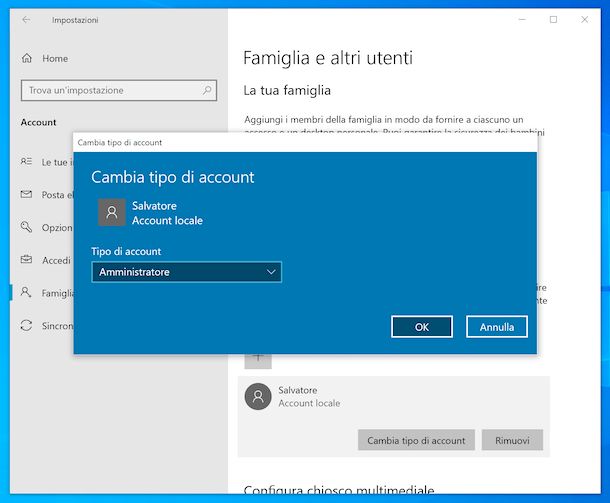
Task: Confirm with the OK button
Action: point(422,327)
